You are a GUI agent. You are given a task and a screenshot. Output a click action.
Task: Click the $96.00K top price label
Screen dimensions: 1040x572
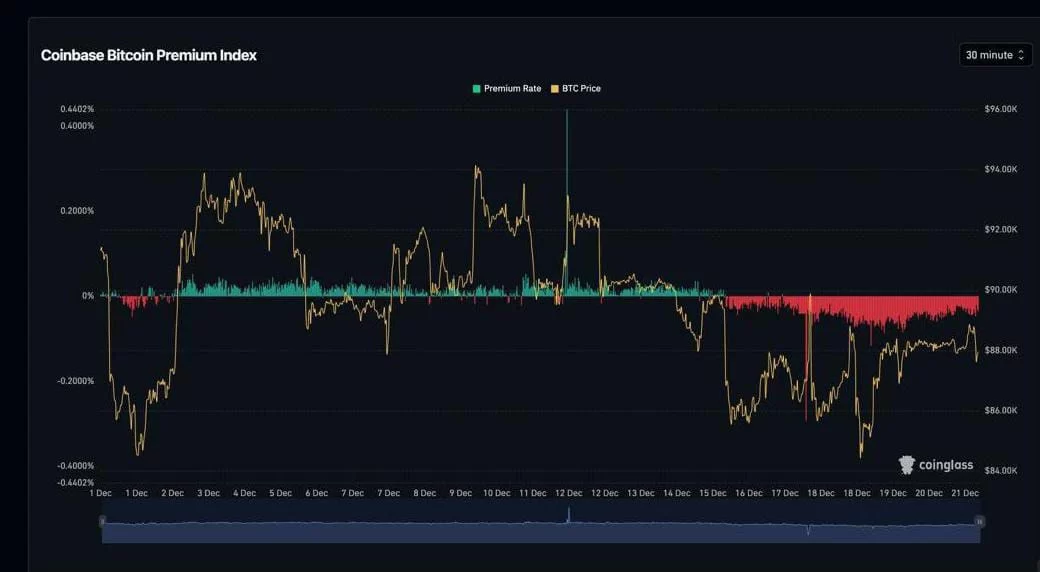[x=1000, y=109]
